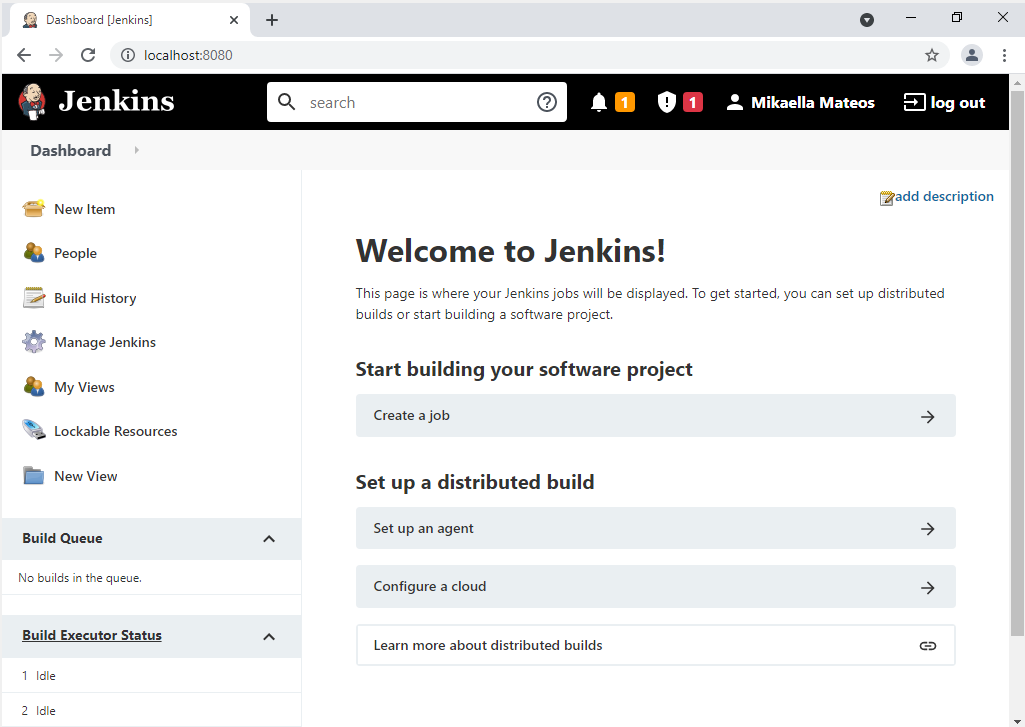Viewport: 1025px width, 727px height.
Task: Click Set up an agent
Action: (x=655, y=528)
